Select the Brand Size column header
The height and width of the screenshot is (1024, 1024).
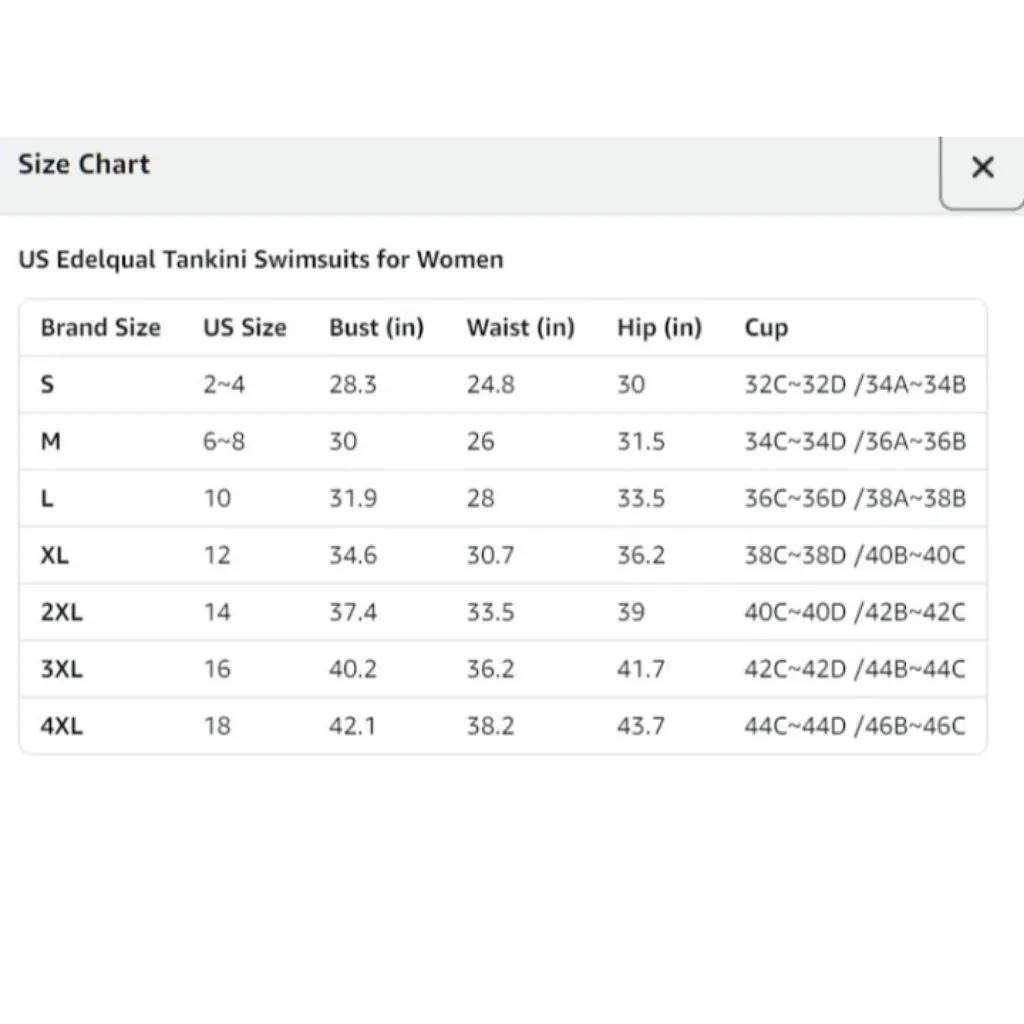(x=100, y=328)
